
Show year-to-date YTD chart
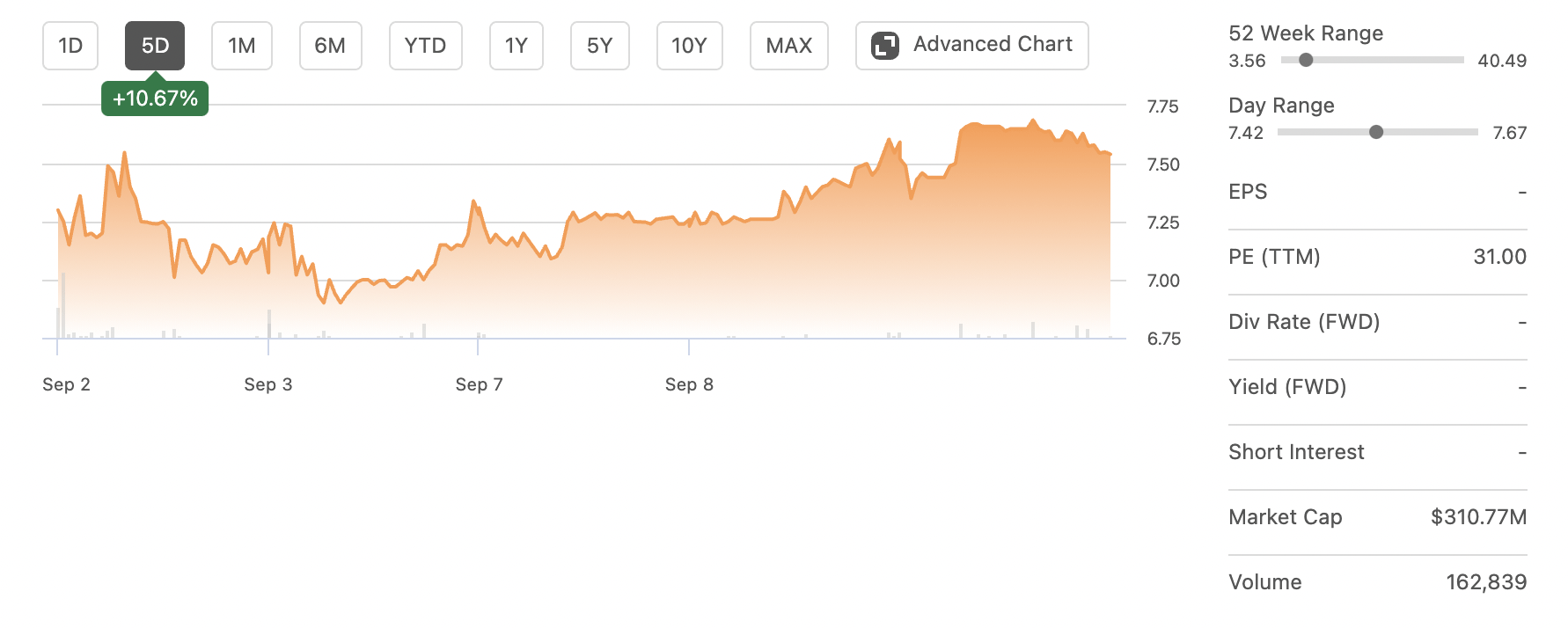coord(425,46)
